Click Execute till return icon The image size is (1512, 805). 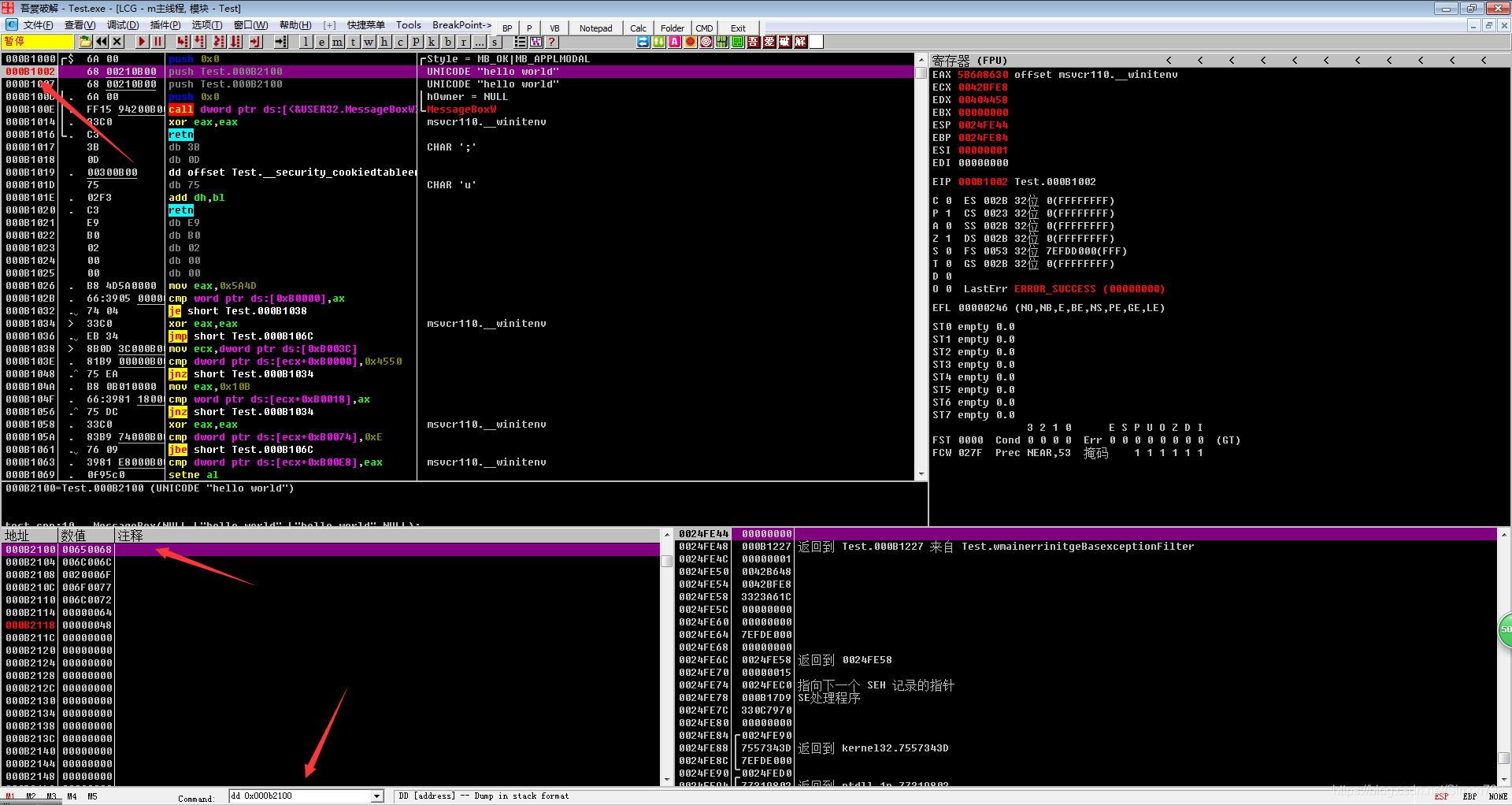click(255, 42)
